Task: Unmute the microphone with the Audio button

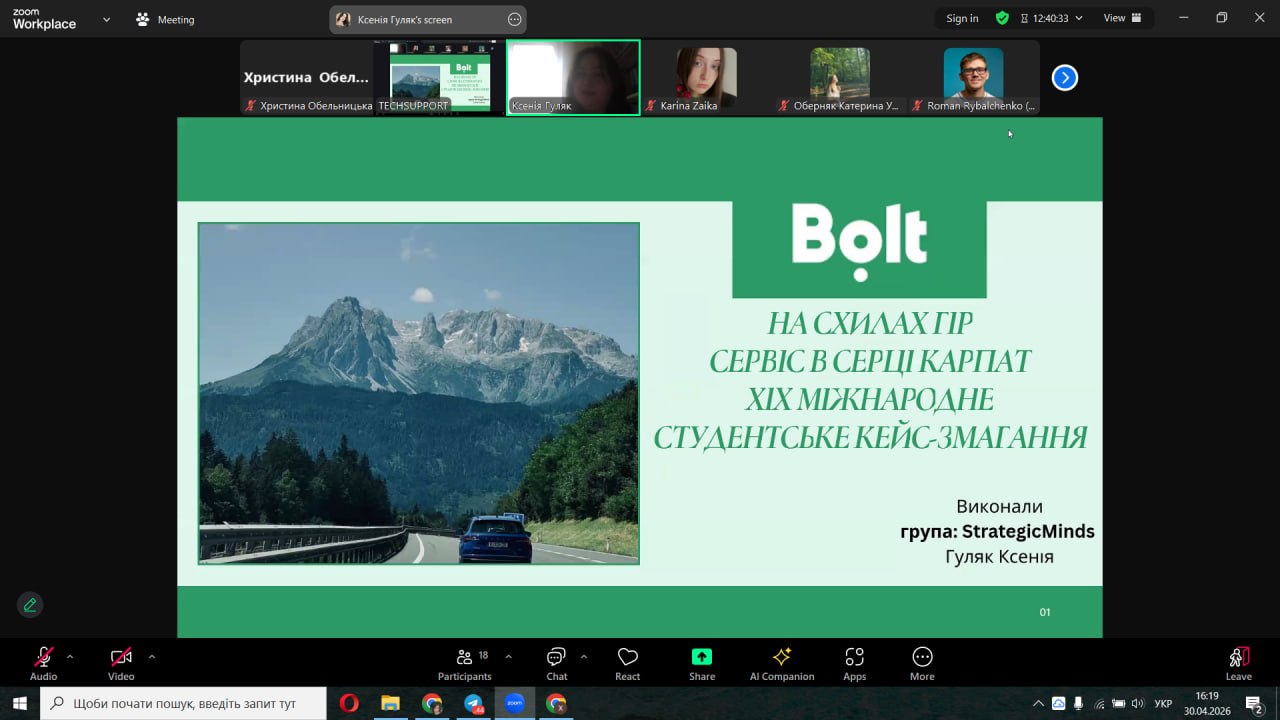Action: coord(43,663)
